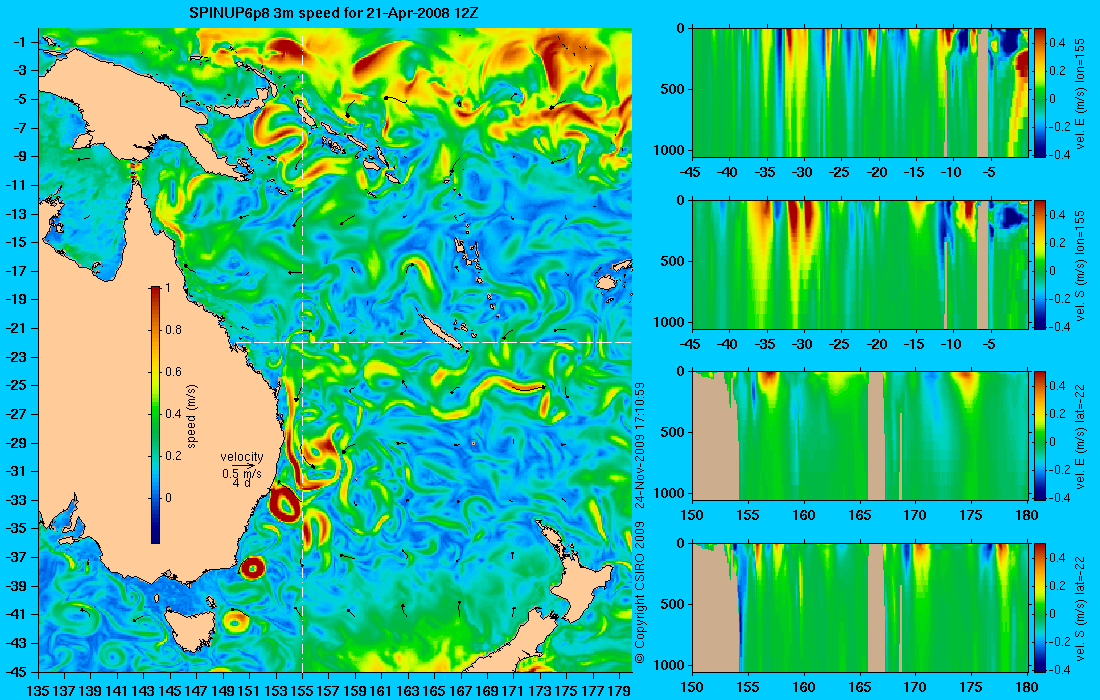Click the "vel. E (m/s) lon=155" axis label
The height and width of the screenshot is (700, 1100).
tap(1080, 93)
